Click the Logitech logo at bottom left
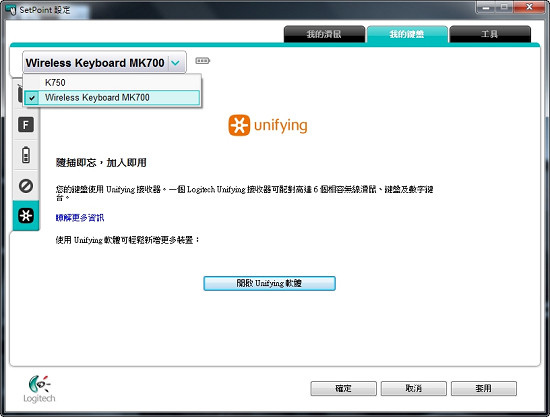This screenshot has height=417, width=550. coord(39,389)
